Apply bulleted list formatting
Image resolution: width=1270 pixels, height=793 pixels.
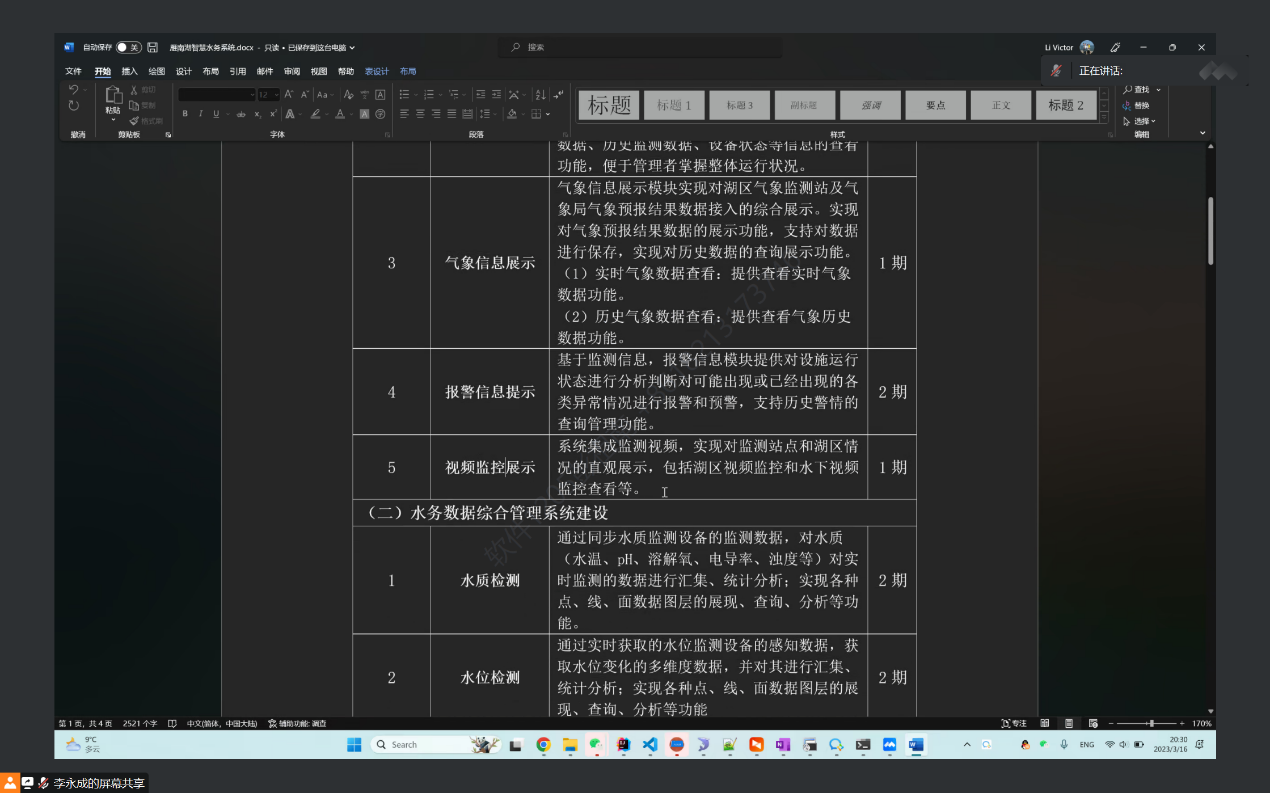coord(404,94)
